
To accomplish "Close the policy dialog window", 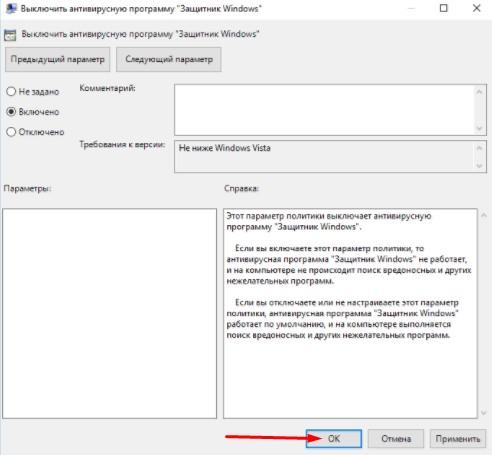I will click(x=477, y=8).
